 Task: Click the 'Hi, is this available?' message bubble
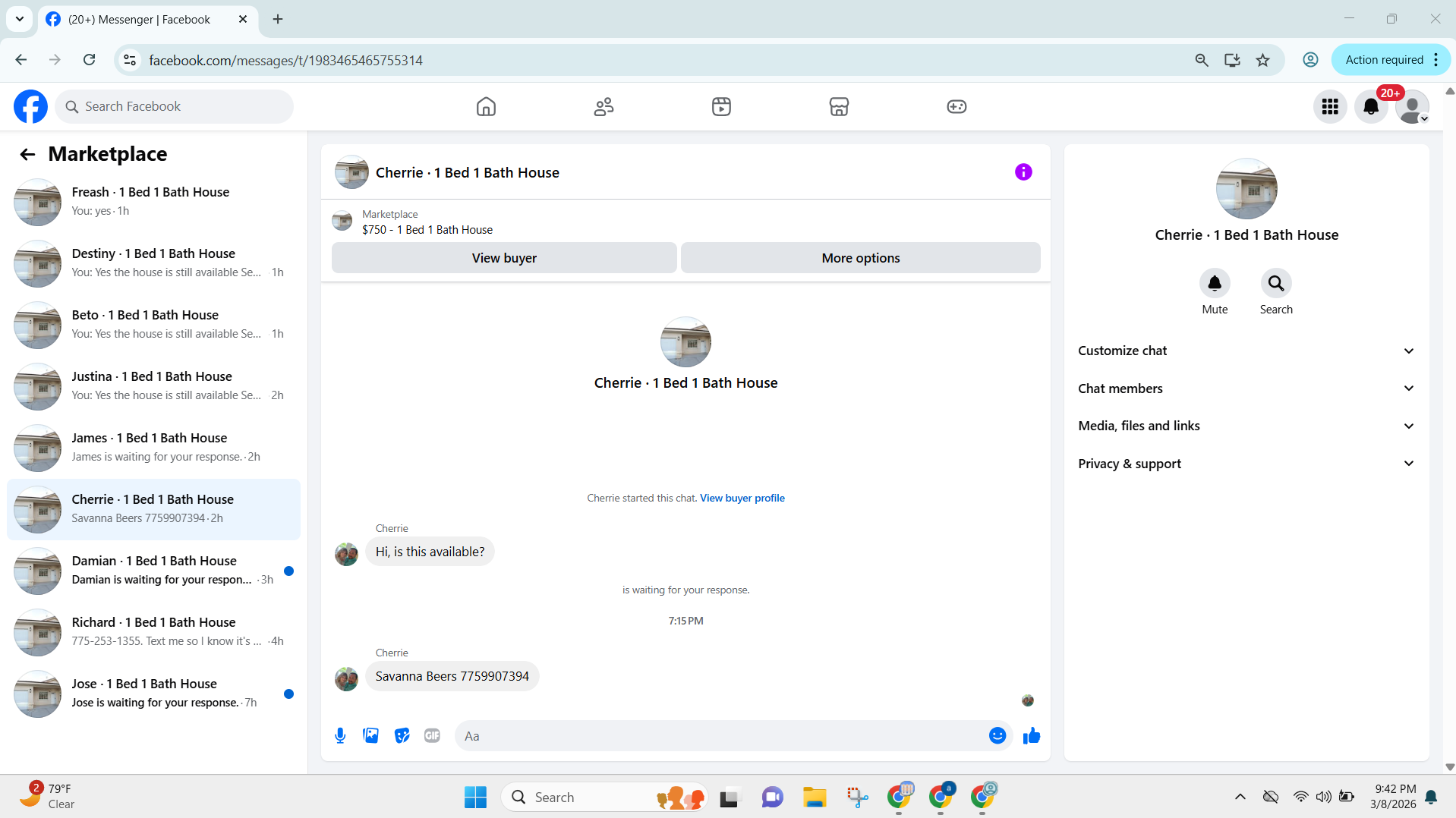[430, 552]
